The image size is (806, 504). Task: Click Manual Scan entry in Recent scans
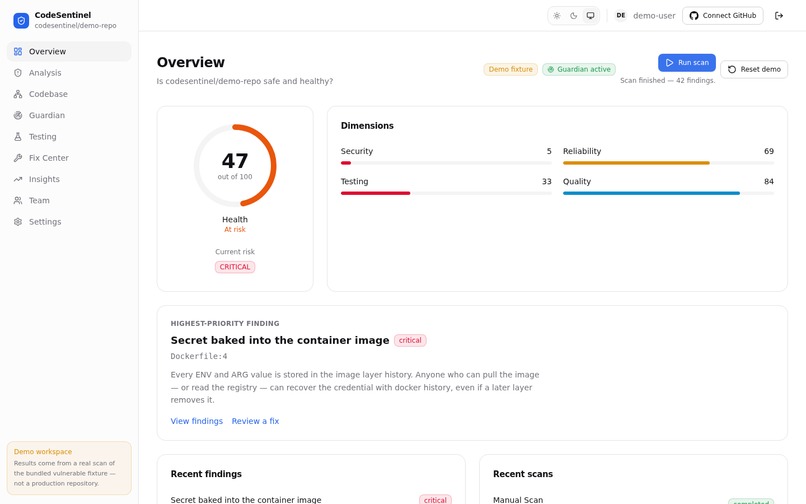pos(518,500)
